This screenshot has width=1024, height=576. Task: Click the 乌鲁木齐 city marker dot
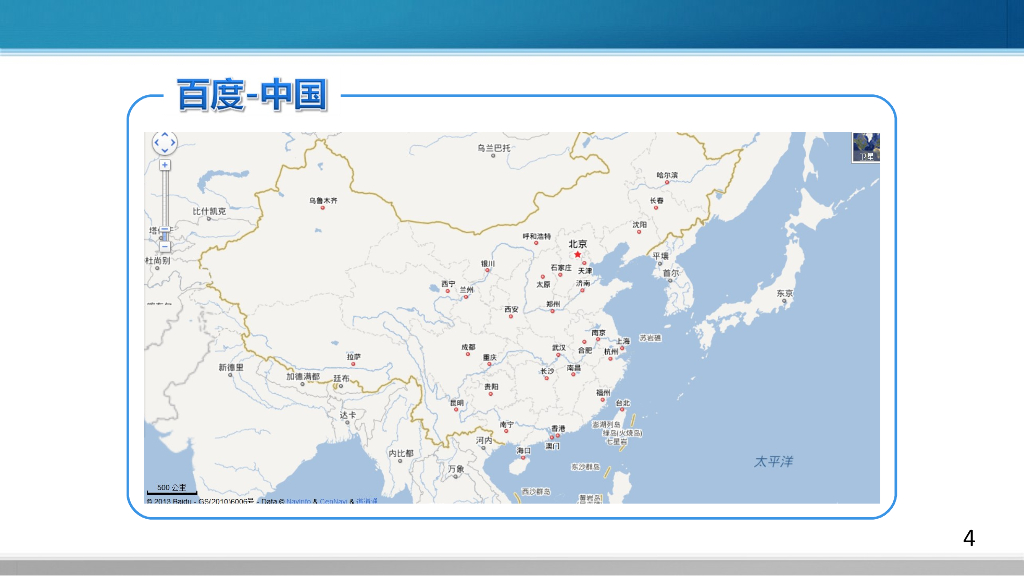[x=323, y=208]
